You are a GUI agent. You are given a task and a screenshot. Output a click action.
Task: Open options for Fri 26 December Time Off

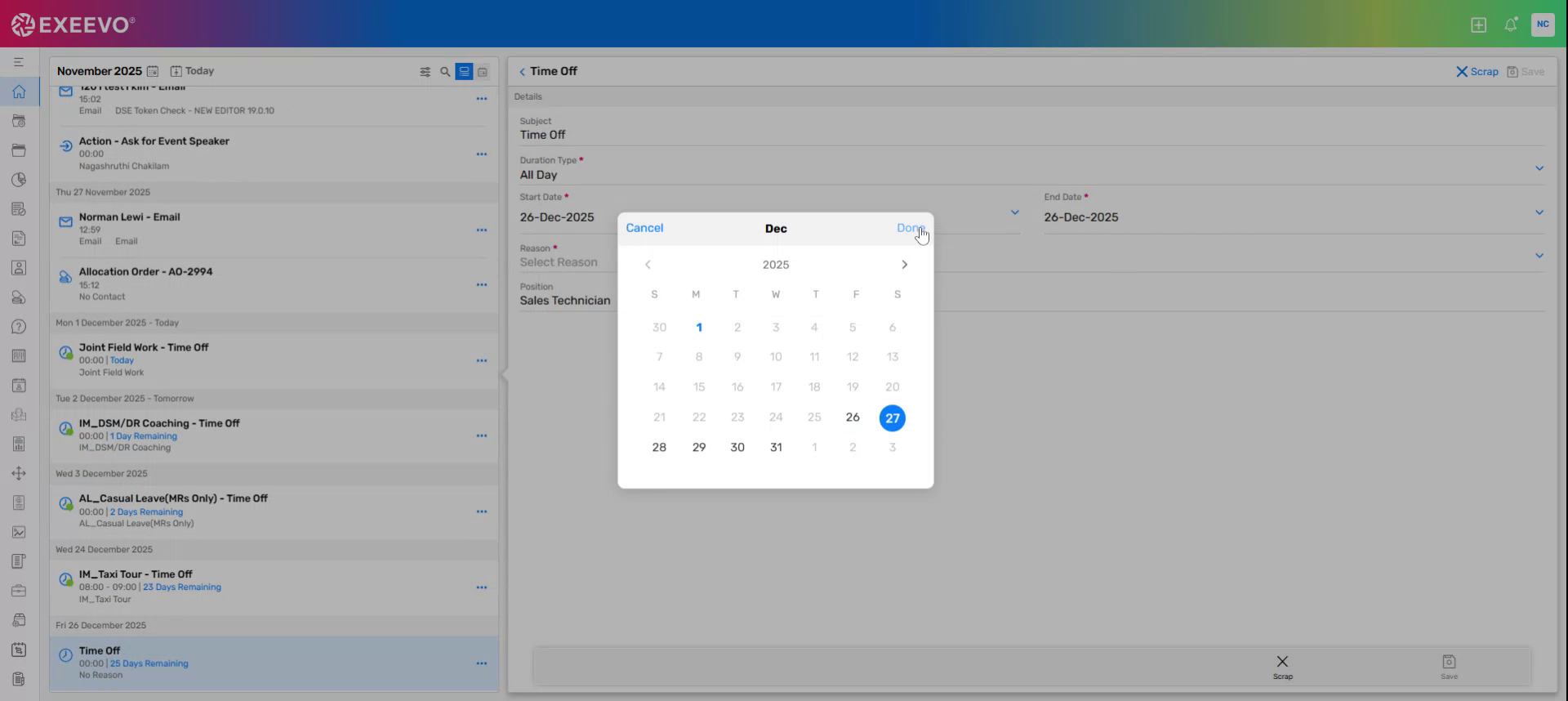pos(481,663)
